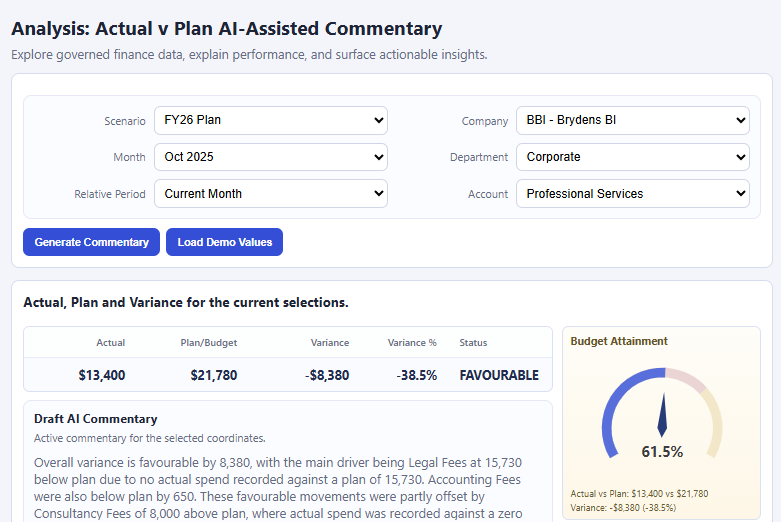Click the Company field label
Screen dimensions: 781x522
pyautogui.click(x=485, y=121)
